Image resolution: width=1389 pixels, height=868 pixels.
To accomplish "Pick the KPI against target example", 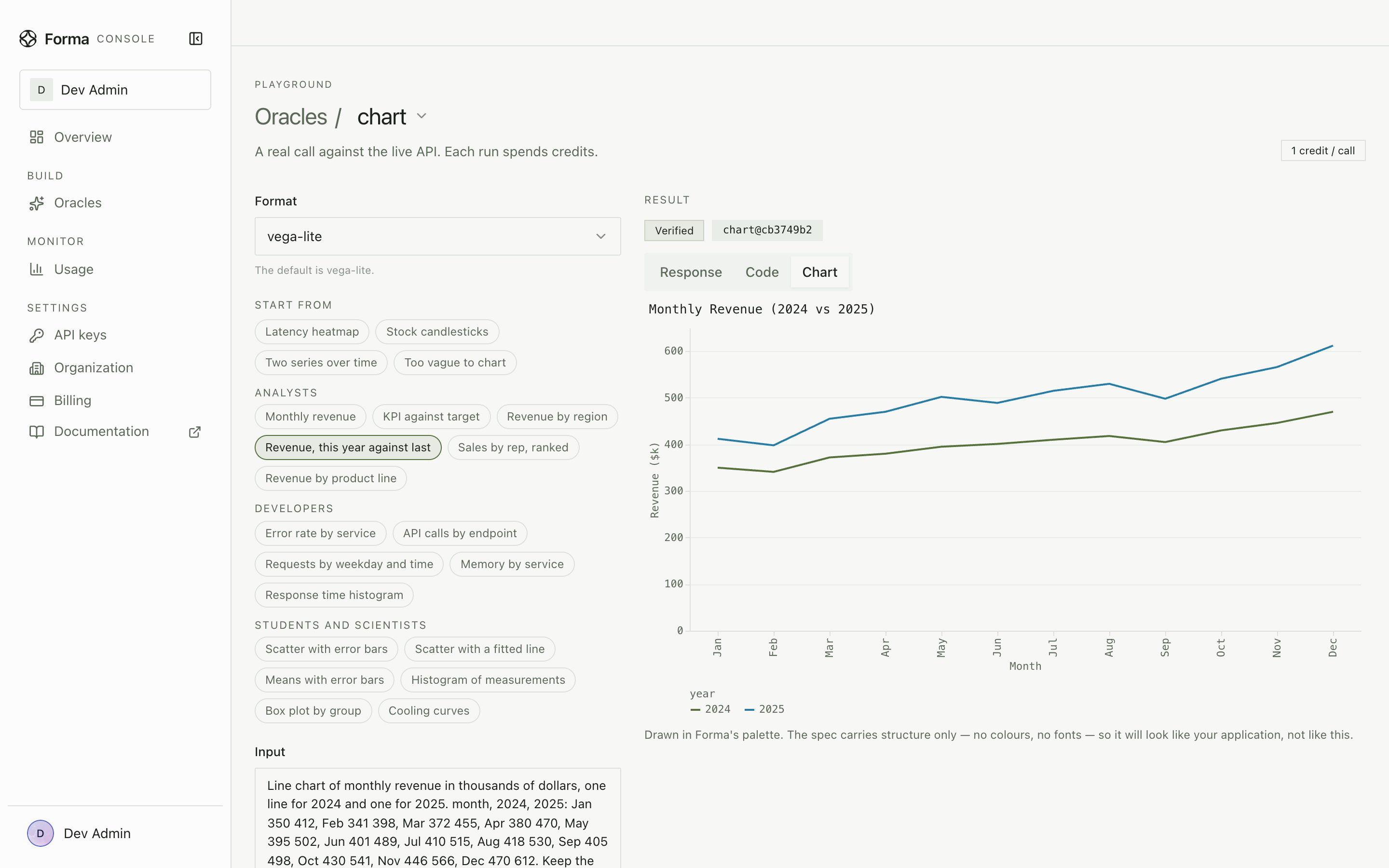I will tap(431, 417).
